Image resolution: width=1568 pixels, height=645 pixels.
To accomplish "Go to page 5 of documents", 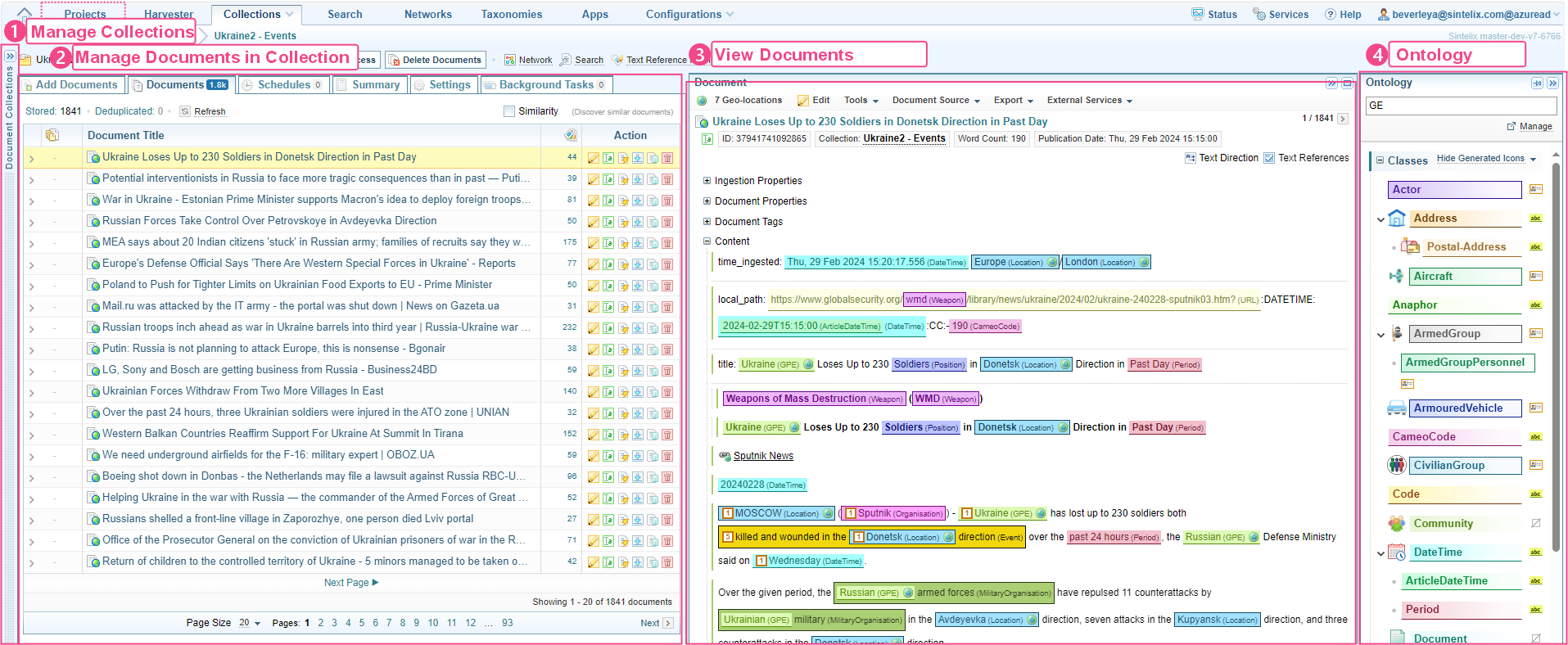I will pos(362,623).
